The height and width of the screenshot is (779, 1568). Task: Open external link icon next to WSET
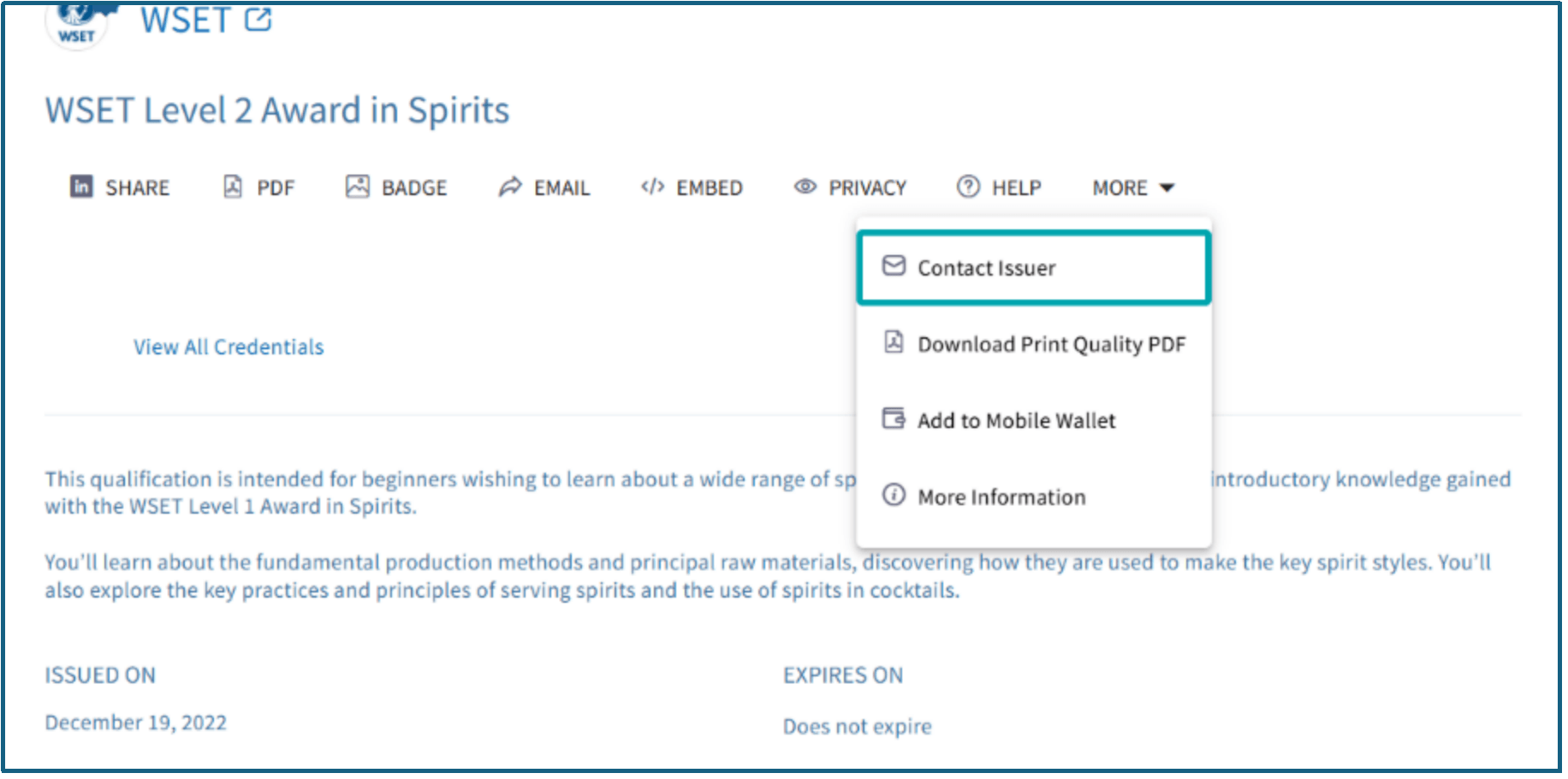tap(258, 20)
